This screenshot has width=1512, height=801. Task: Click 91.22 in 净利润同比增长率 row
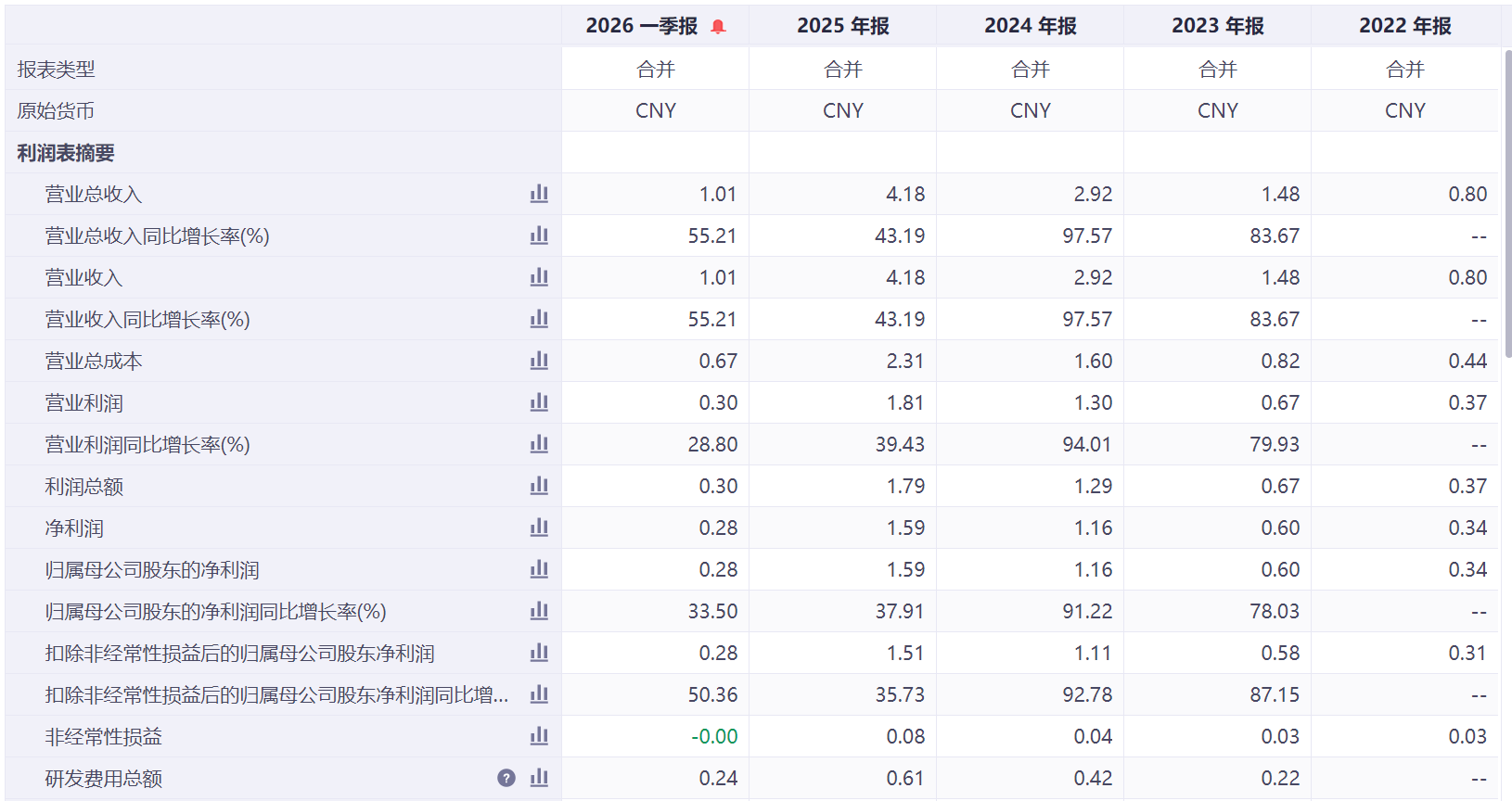point(1087,612)
